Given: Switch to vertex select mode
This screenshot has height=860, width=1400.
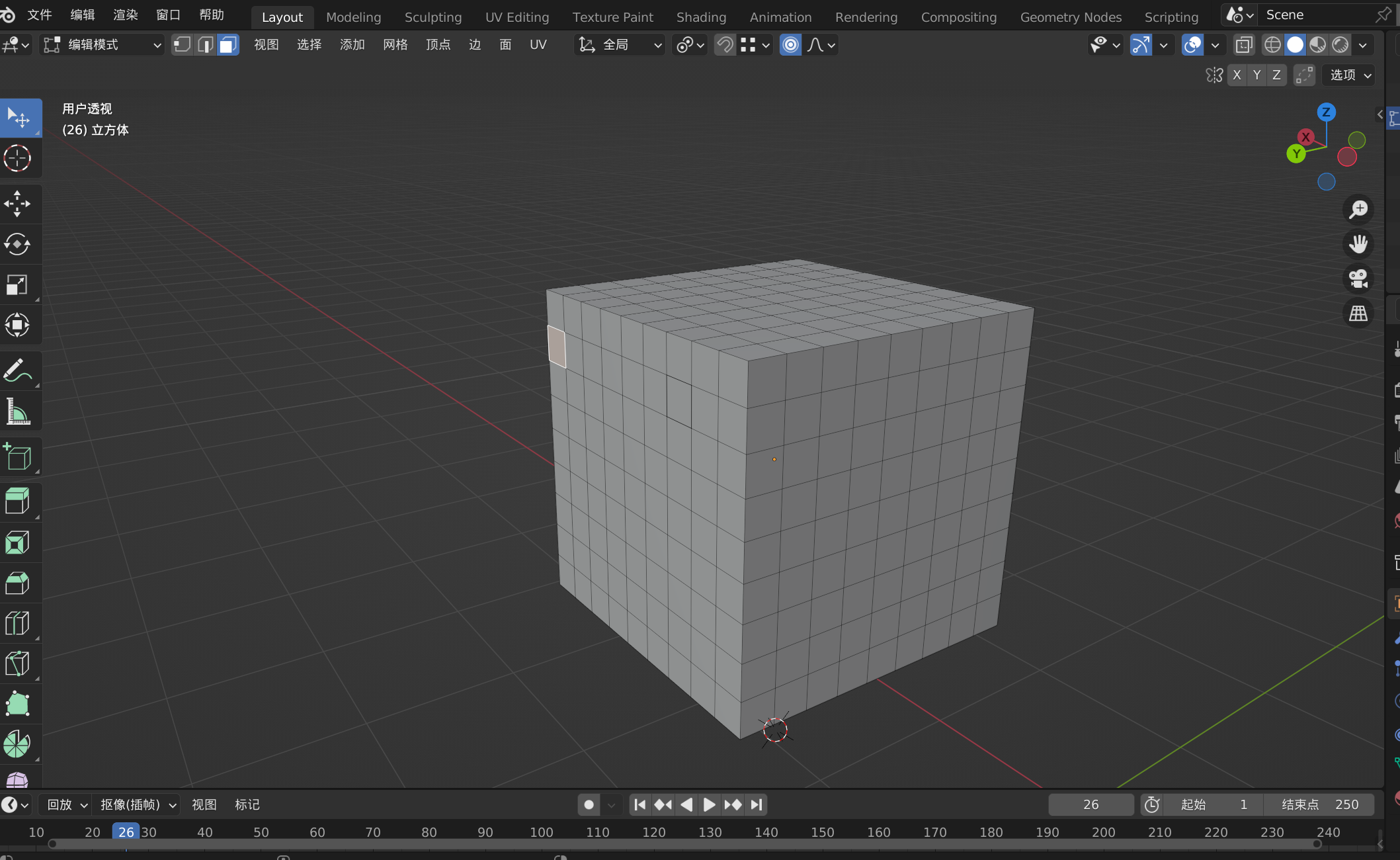Looking at the screenshot, I should [182, 45].
